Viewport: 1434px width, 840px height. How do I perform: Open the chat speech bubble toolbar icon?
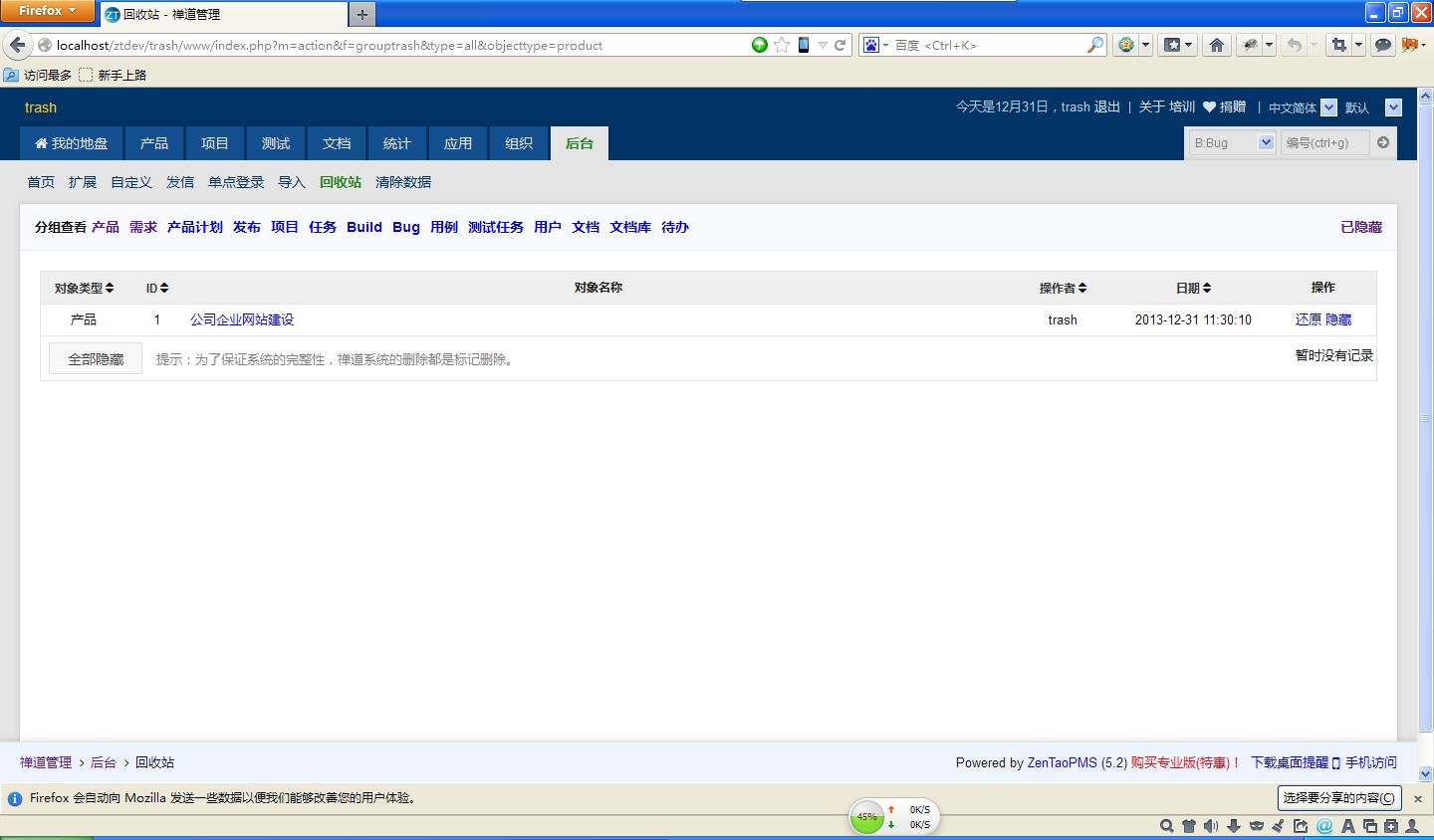coord(1382,45)
